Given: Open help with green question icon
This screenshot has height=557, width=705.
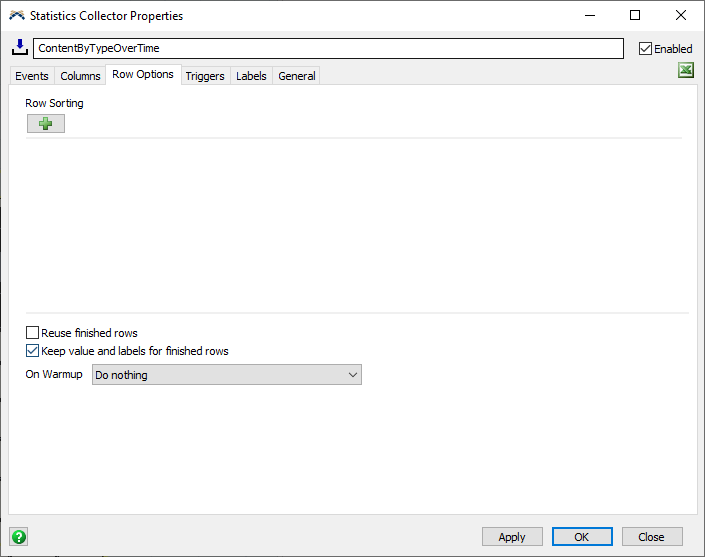Looking at the screenshot, I should tap(18, 536).
